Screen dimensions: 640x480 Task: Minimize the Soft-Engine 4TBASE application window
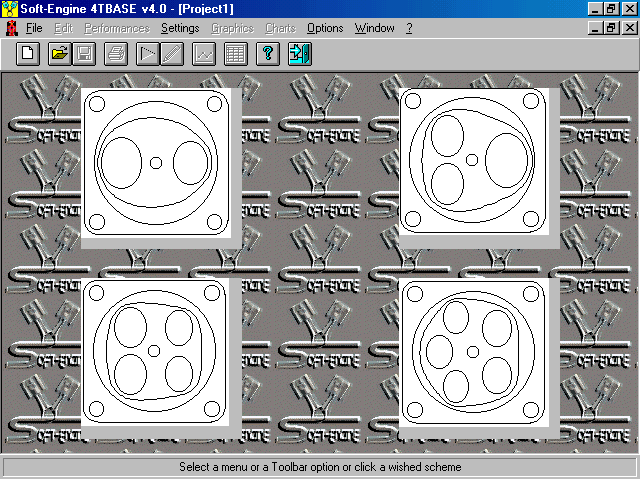595,9
